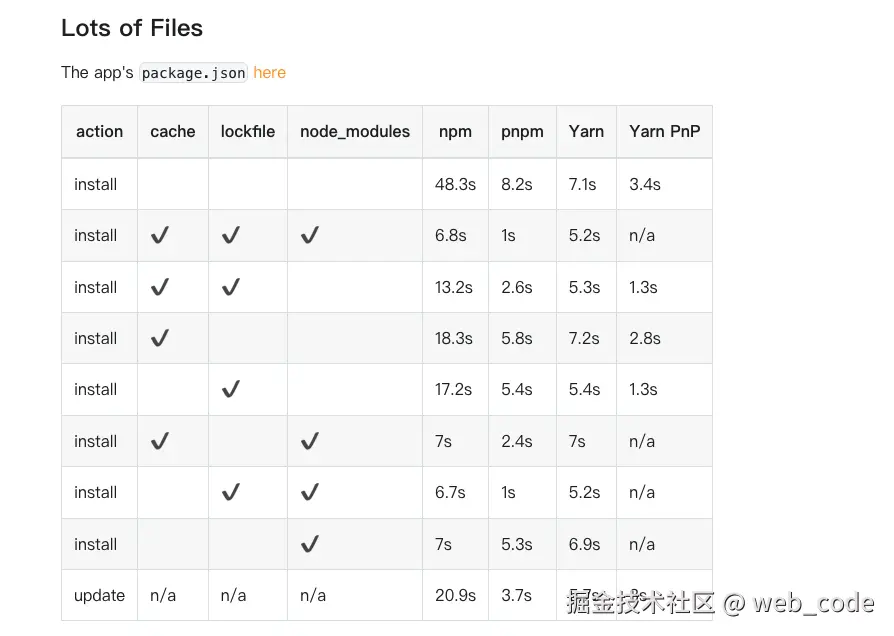Click the "Lots of Files" heading
Screen dimensions: 894x636
(132, 28)
